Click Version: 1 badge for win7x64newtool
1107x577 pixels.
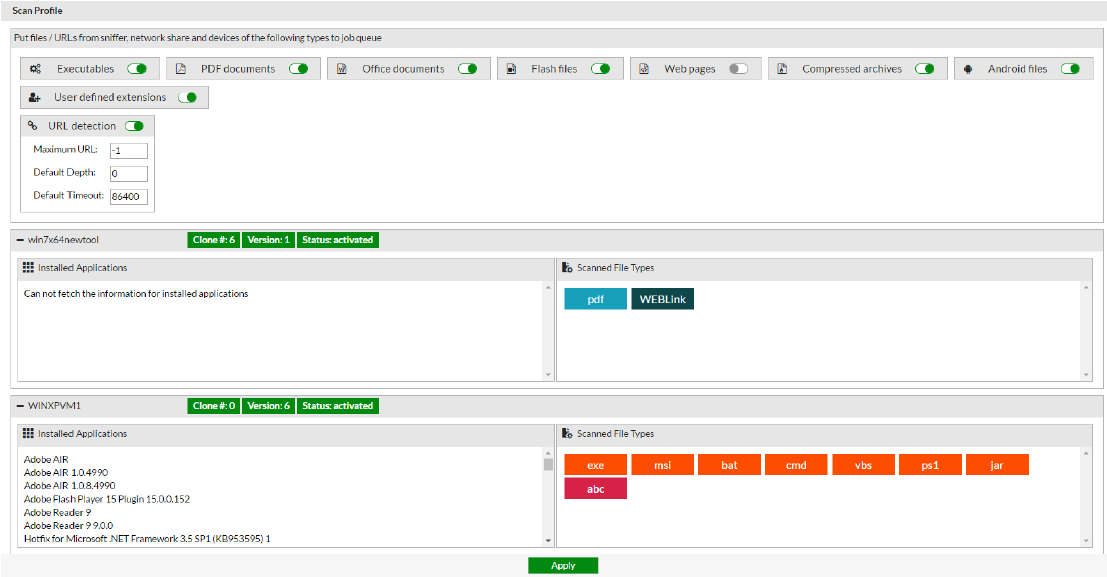[268, 240]
